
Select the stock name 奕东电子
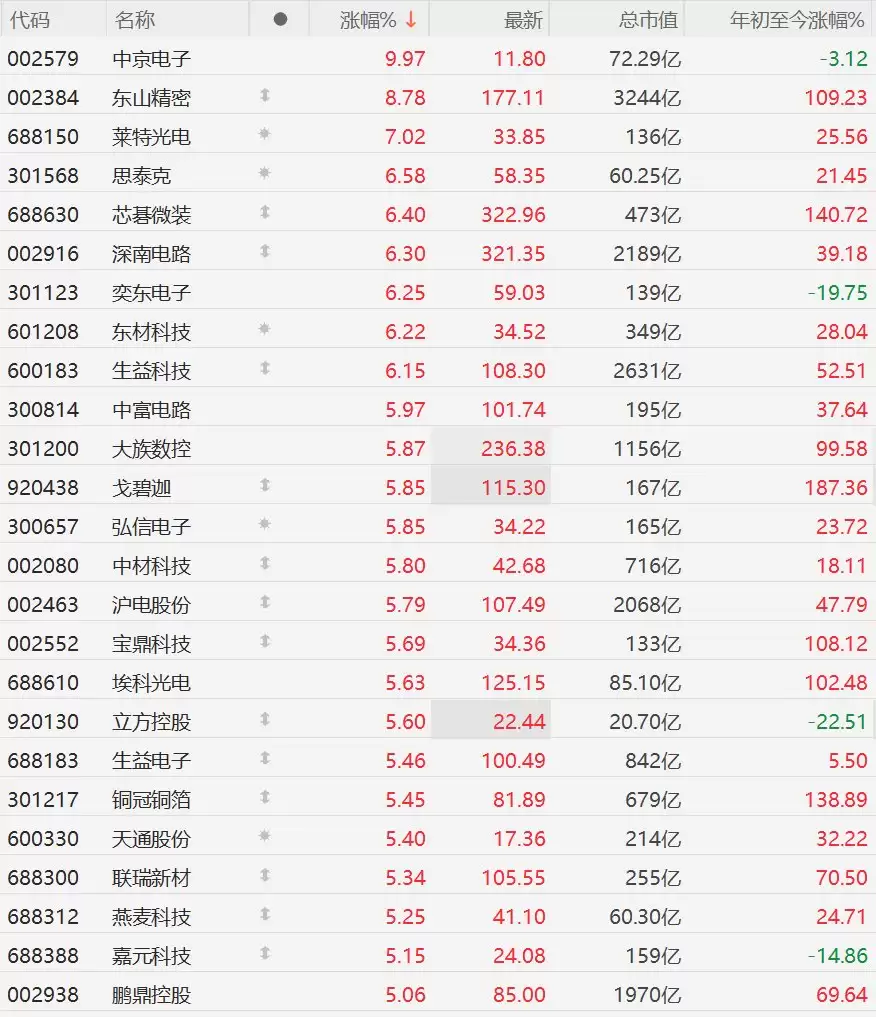click(151, 293)
